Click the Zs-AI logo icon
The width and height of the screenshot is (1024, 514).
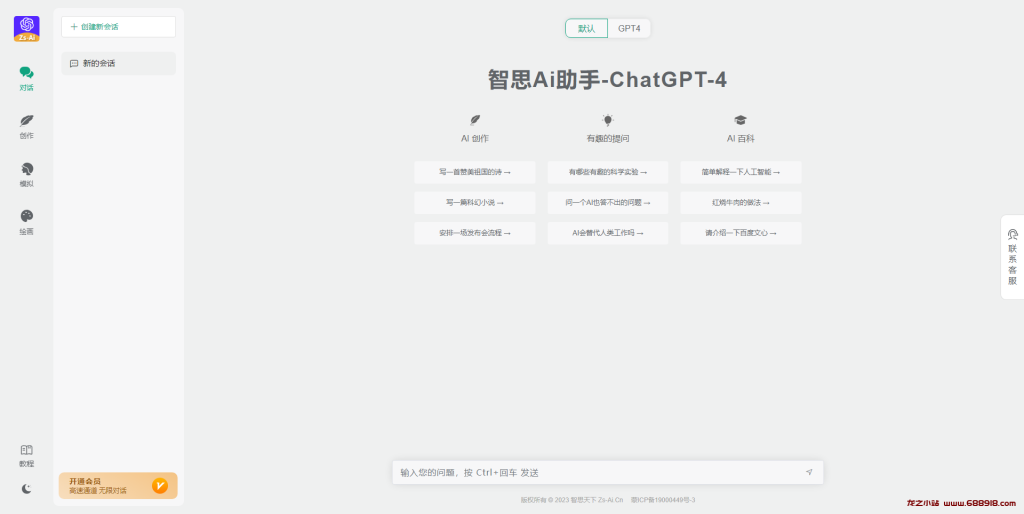(27, 29)
